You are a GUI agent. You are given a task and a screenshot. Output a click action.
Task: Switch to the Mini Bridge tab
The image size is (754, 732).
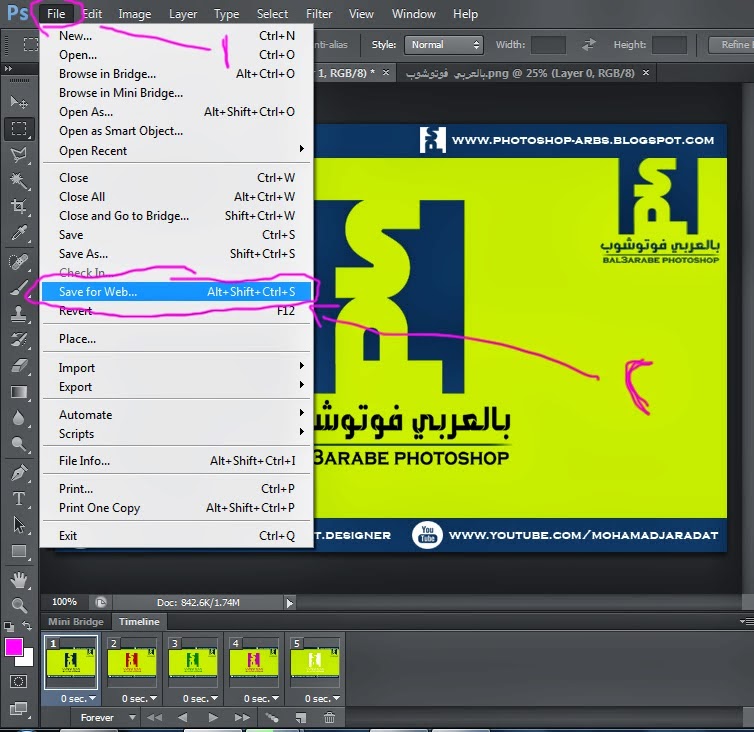[x=76, y=621]
